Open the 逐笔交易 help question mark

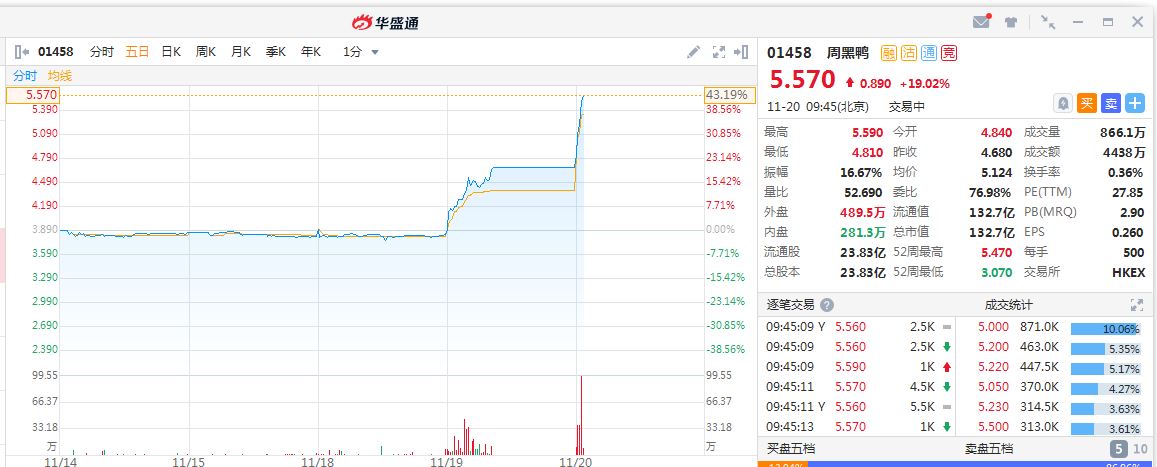827,305
